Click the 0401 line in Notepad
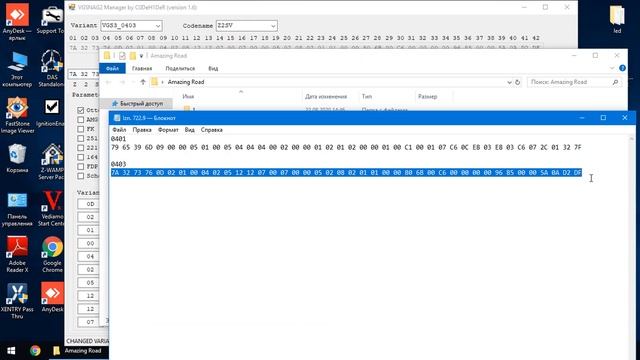This screenshot has height=360, width=640. click(x=118, y=139)
